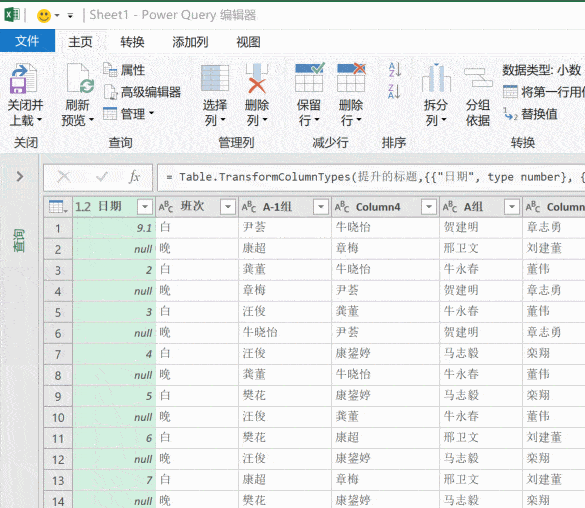Click the 删除列 remove columns icon
585x508 pixels.
pyautogui.click(x=257, y=78)
